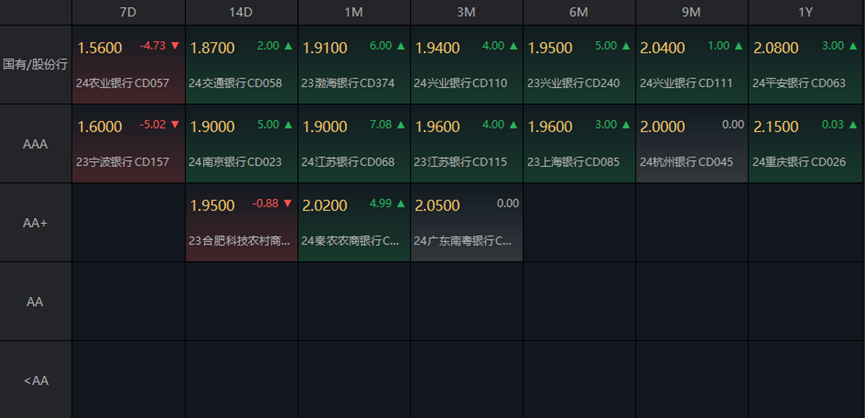865x418 pixels.
Task: Click the 2.1500 yield value
Action: (x=775, y=127)
